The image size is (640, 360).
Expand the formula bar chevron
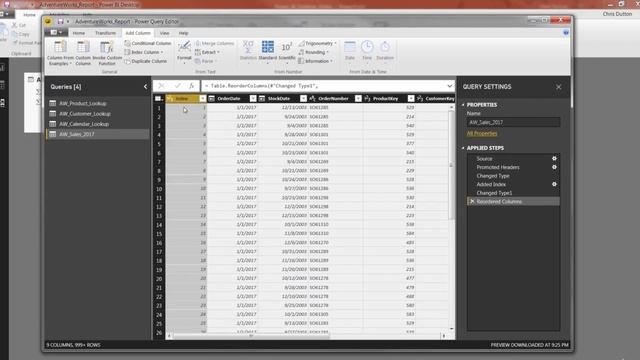(449, 86)
